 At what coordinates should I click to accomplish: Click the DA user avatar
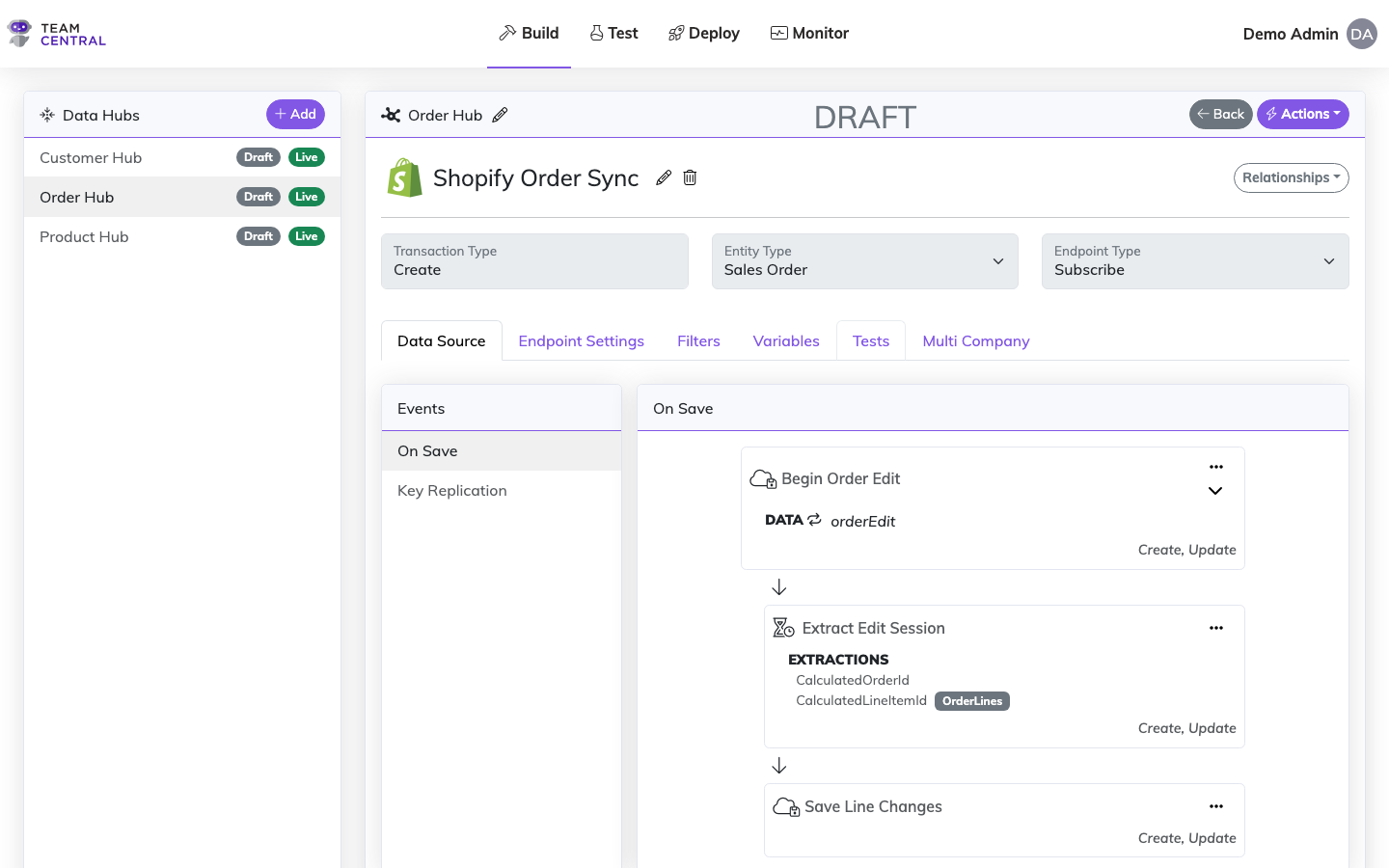click(x=1361, y=34)
